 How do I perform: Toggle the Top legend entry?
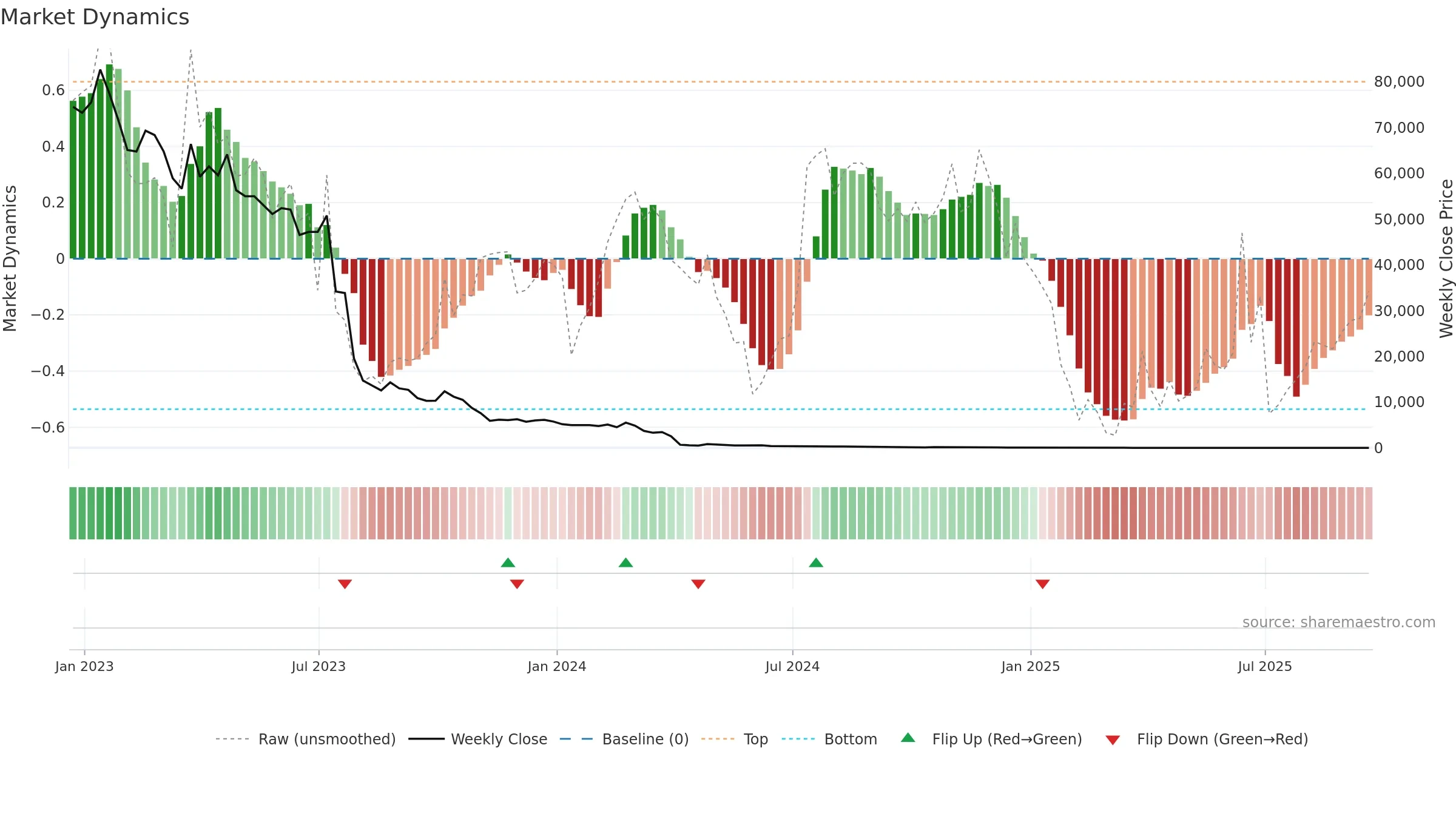[x=734, y=739]
